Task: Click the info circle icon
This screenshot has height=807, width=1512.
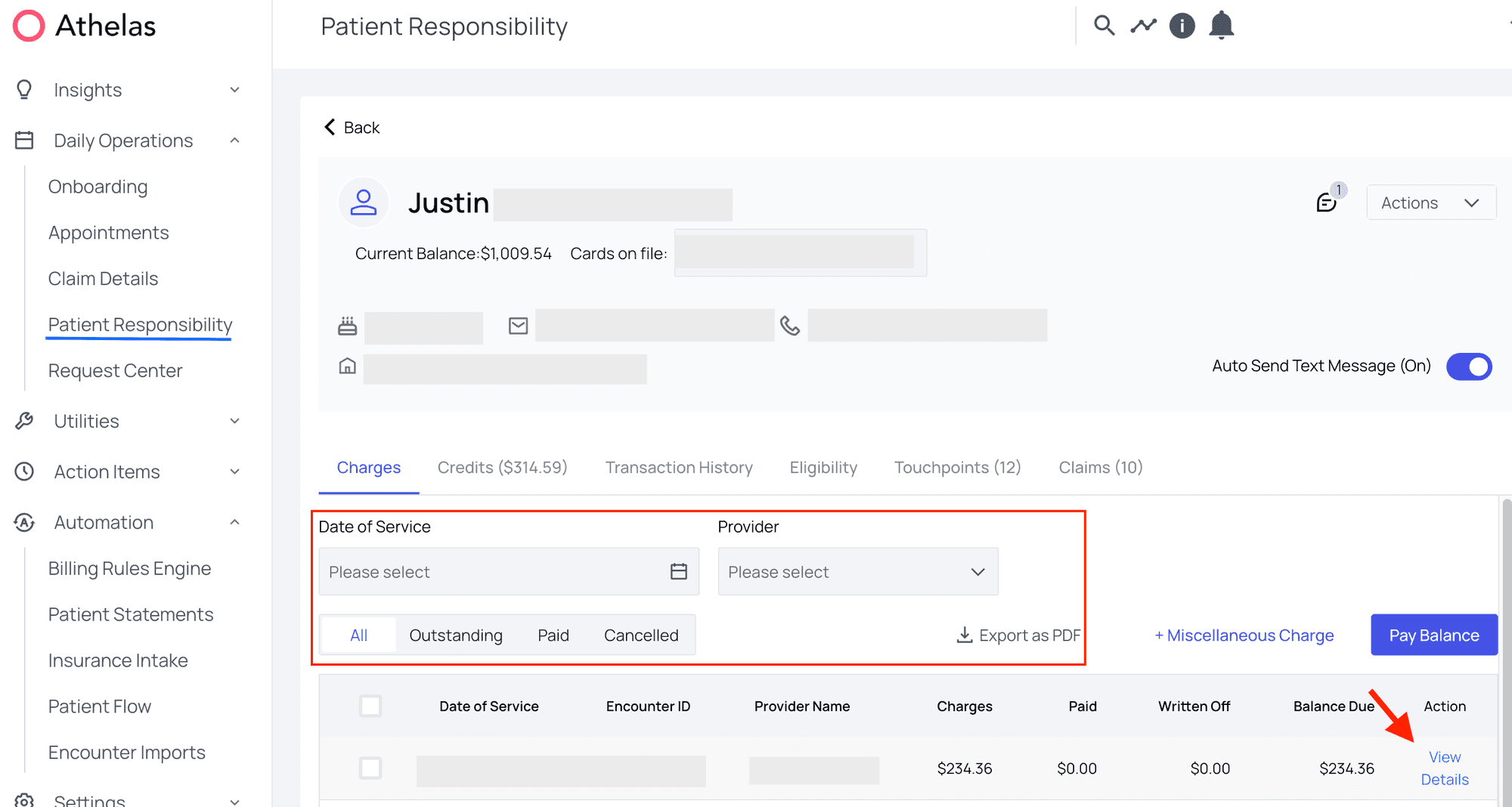Action: (x=1182, y=26)
